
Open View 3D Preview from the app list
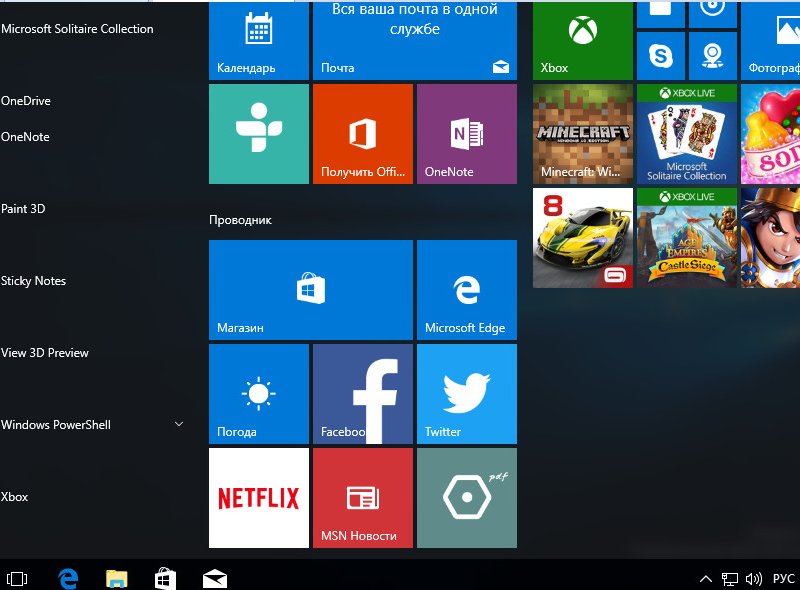coord(44,353)
